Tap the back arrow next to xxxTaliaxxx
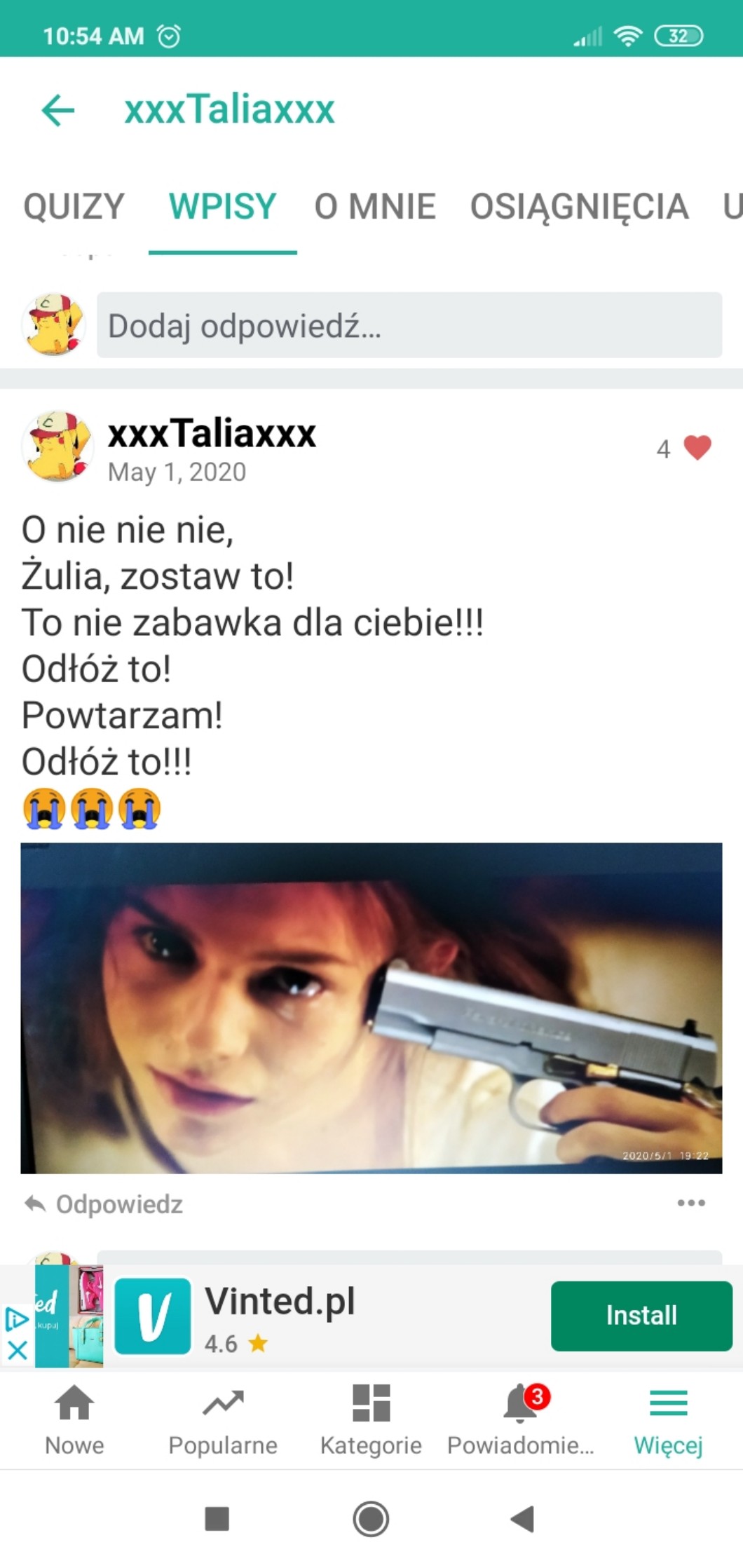The height and width of the screenshot is (1568, 743). [58, 110]
